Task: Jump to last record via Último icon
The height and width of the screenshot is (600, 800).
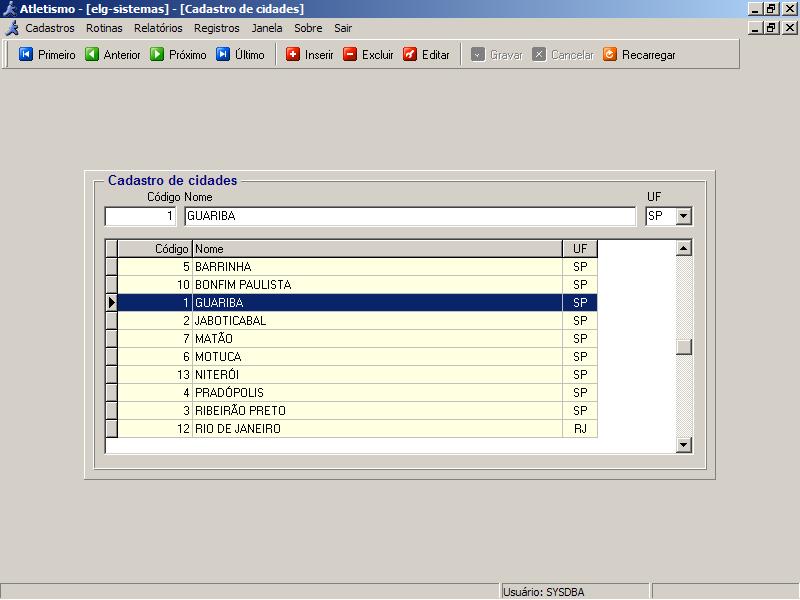Action: 223,54
